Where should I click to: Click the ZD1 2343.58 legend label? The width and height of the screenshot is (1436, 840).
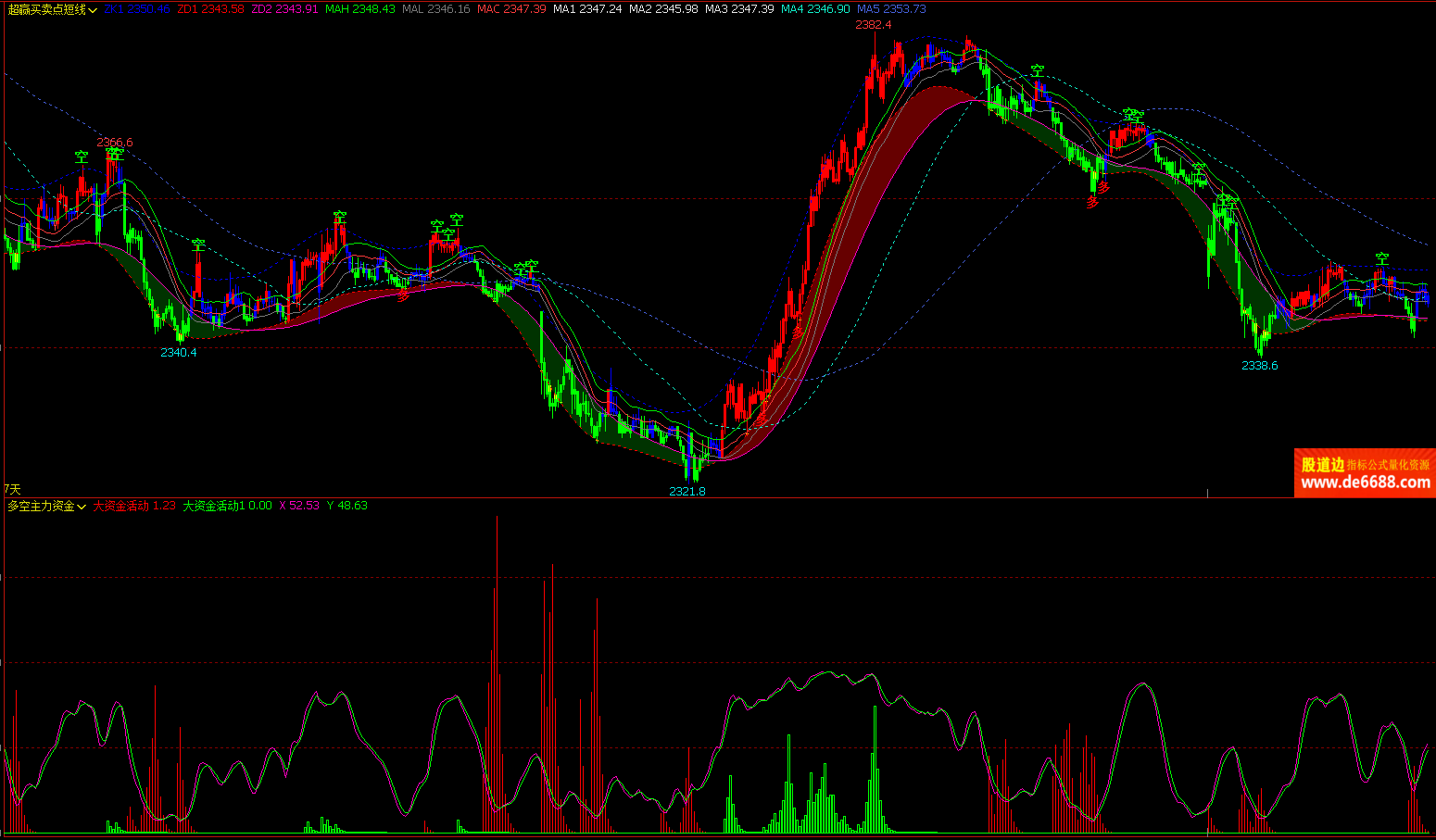click(210, 9)
